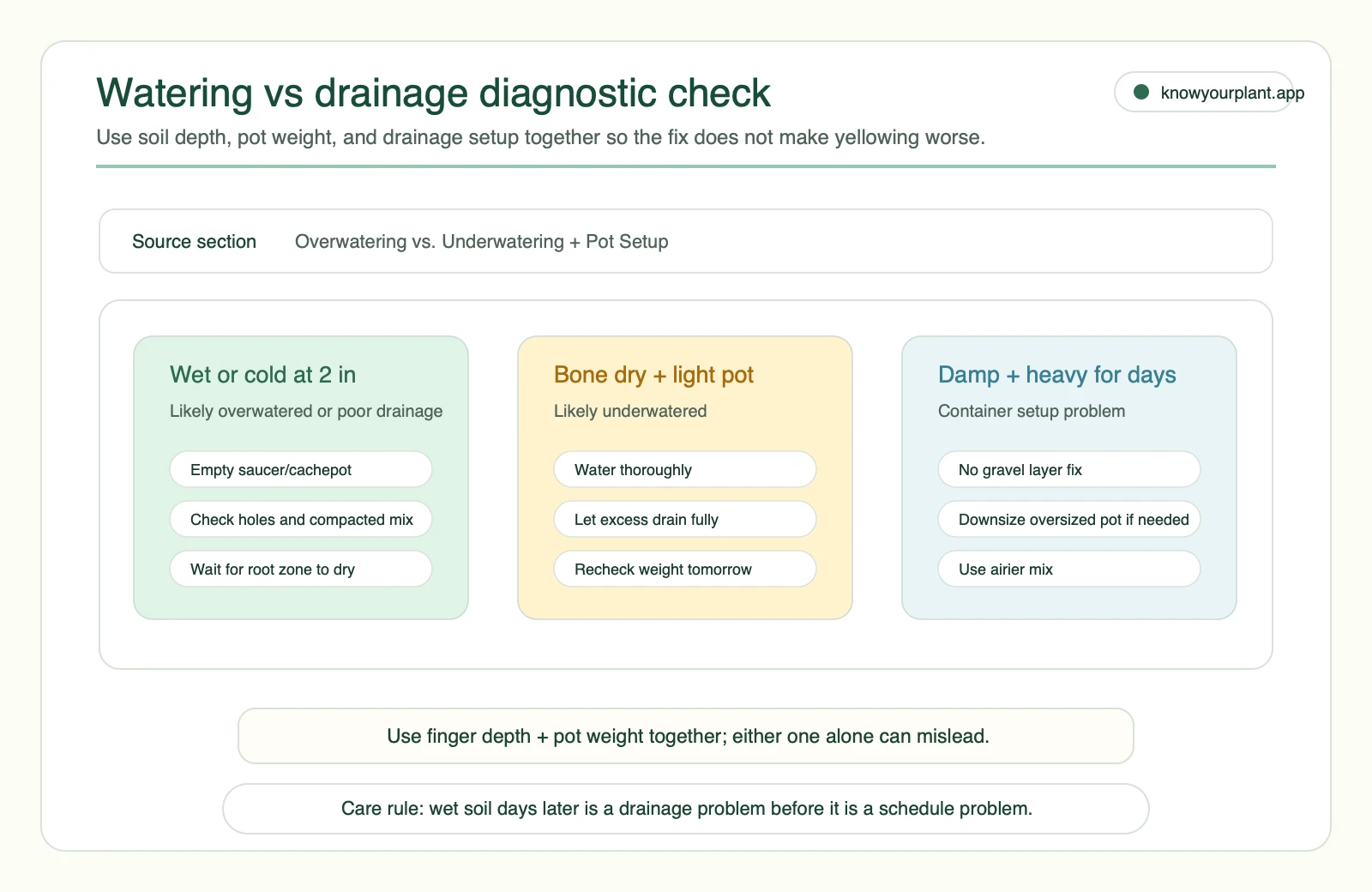Click the 'Likely underwatered' subtitle
The height and width of the screenshot is (892, 1372).
[630, 411]
